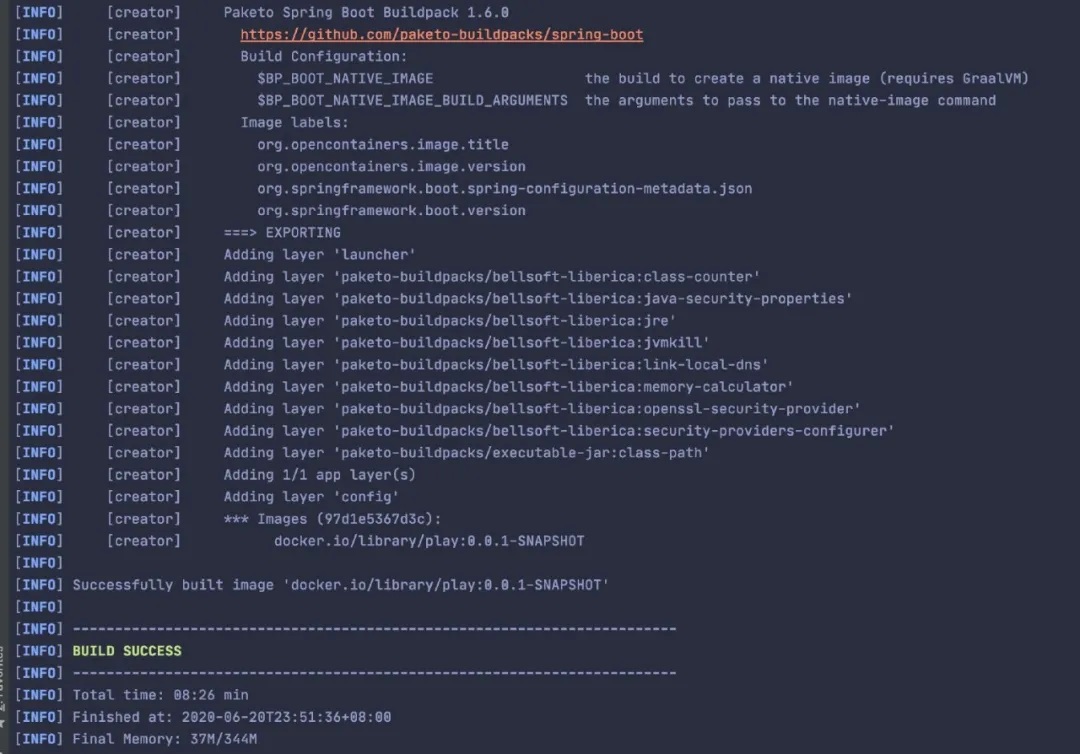Click the bellsoft-liberica:memory-calculator layer line

pyautogui.click(x=508, y=387)
